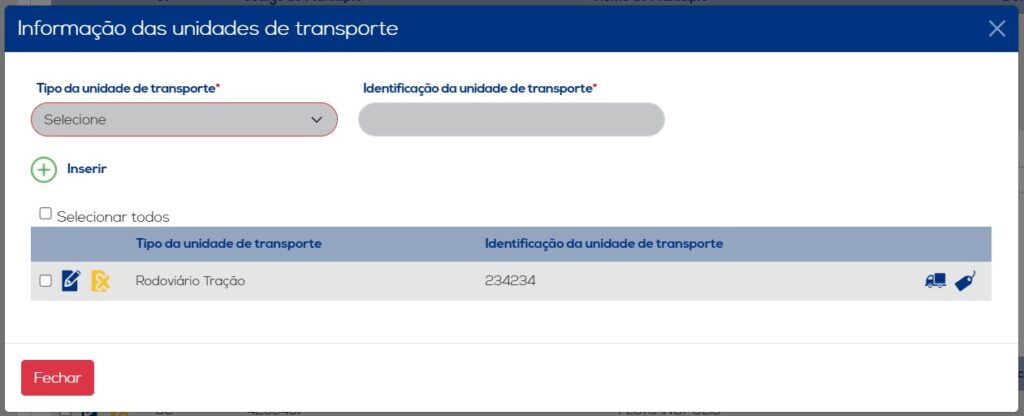Check the Selecionar todos checkbox
This screenshot has width=1024, height=416.
pyautogui.click(x=45, y=214)
